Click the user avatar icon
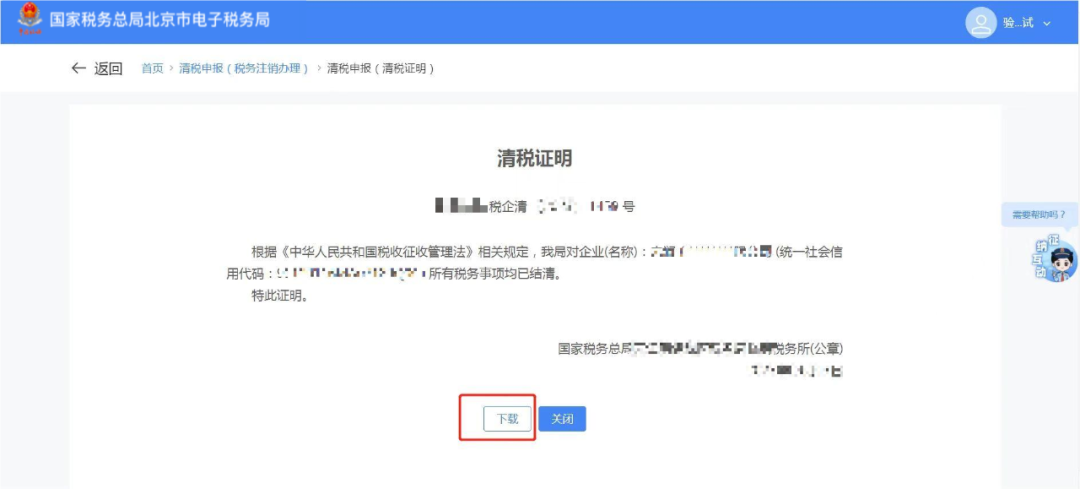Image resolution: width=1080 pixels, height=489 pixels. (981, 22)
